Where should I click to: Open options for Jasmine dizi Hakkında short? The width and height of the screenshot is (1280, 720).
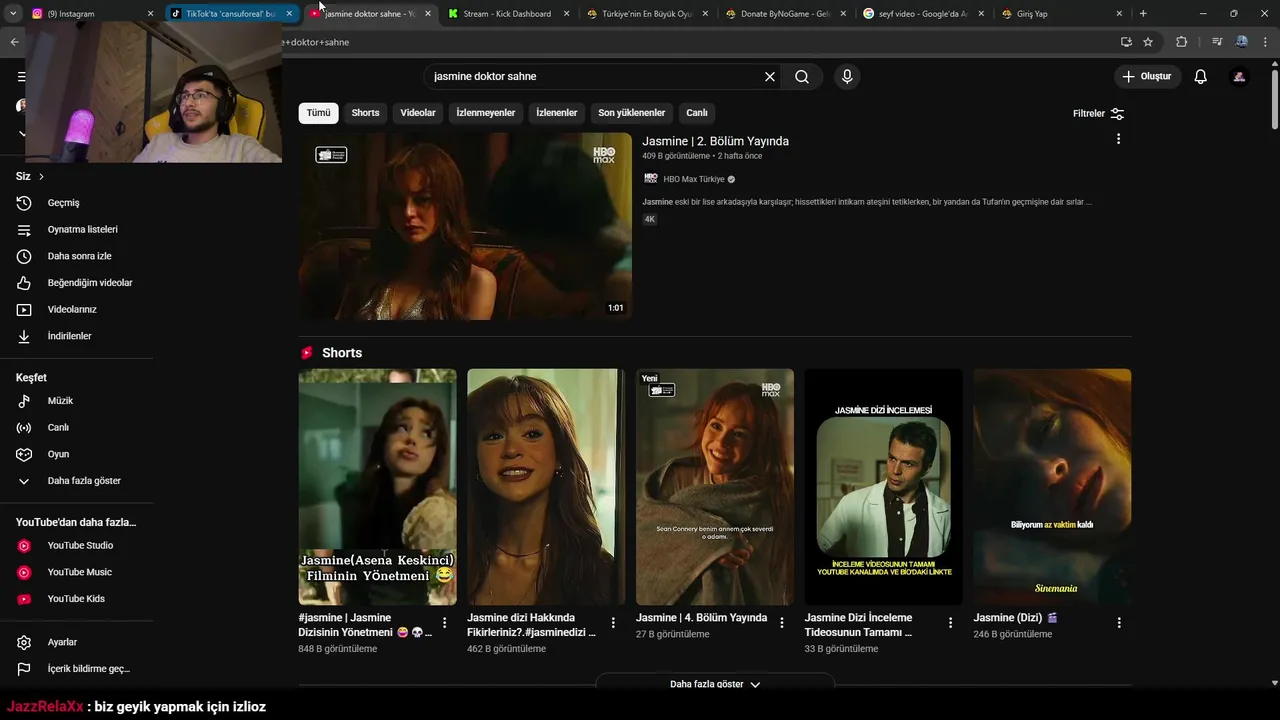[x=613, y=623]
